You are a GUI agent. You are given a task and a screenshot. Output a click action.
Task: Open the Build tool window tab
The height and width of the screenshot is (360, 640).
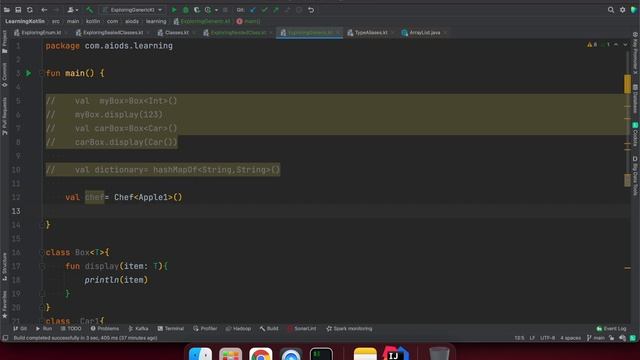click(x=269, y=329)
